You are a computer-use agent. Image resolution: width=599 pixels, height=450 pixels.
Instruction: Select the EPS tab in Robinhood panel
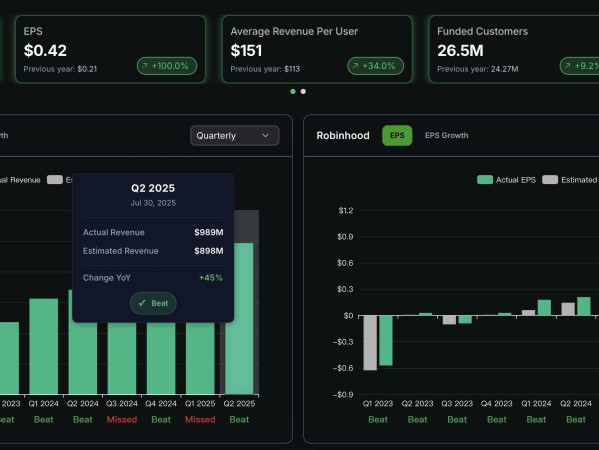397,135
